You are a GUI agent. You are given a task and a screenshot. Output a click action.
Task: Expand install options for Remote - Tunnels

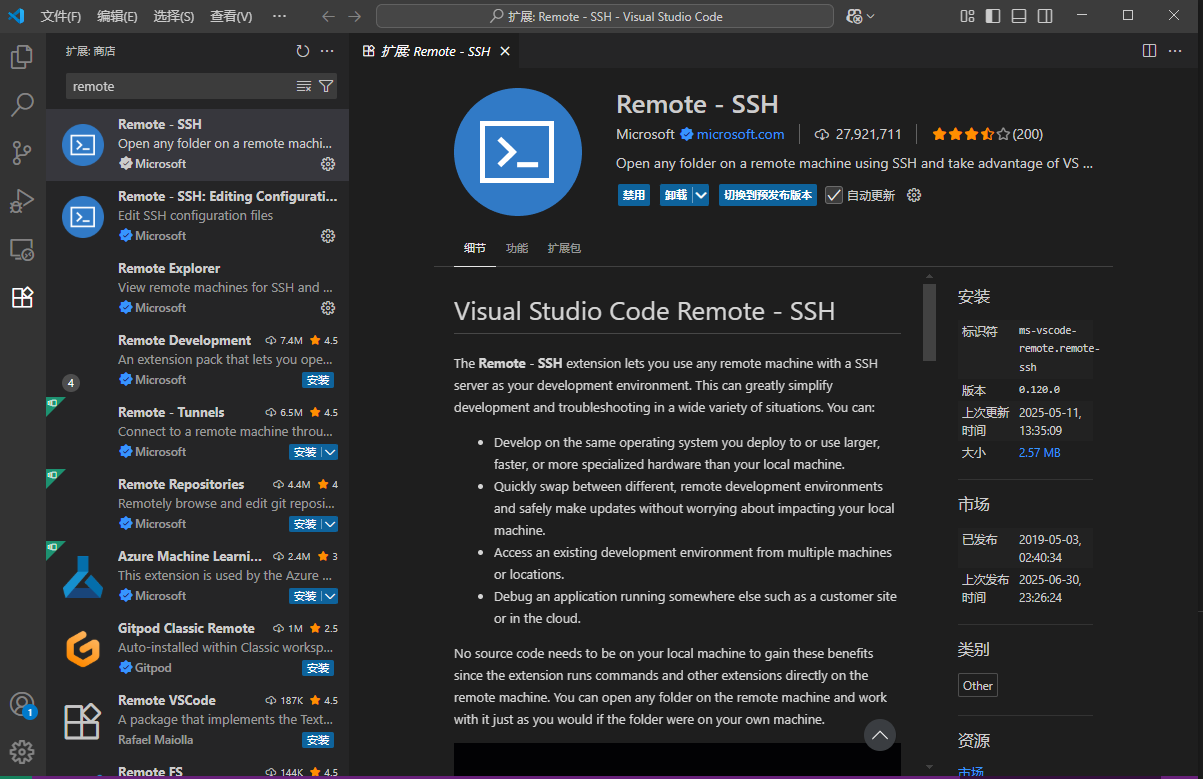(331, 451)
